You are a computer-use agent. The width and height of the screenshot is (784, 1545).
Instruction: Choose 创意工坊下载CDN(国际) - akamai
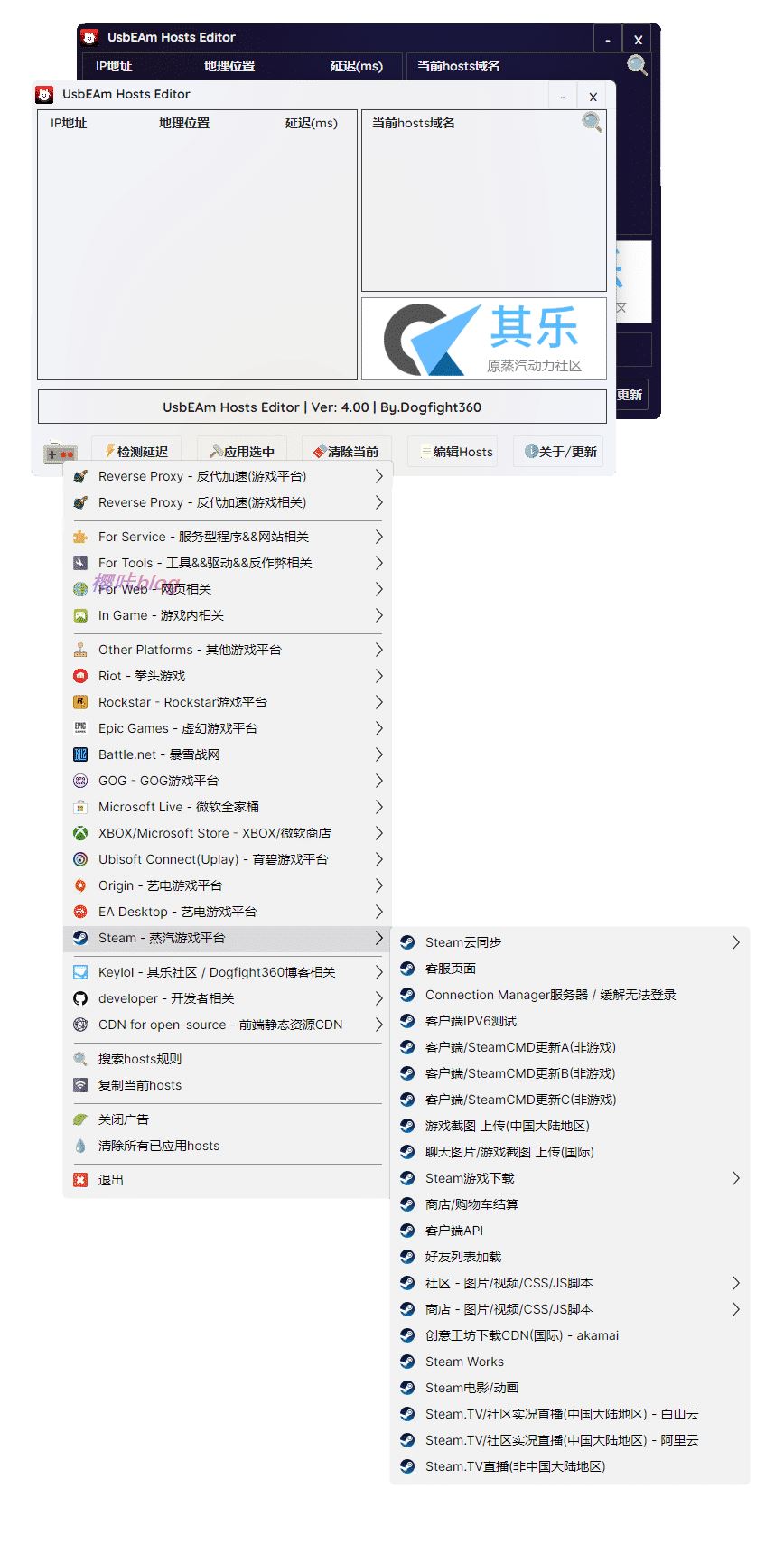click(570, 1335)
